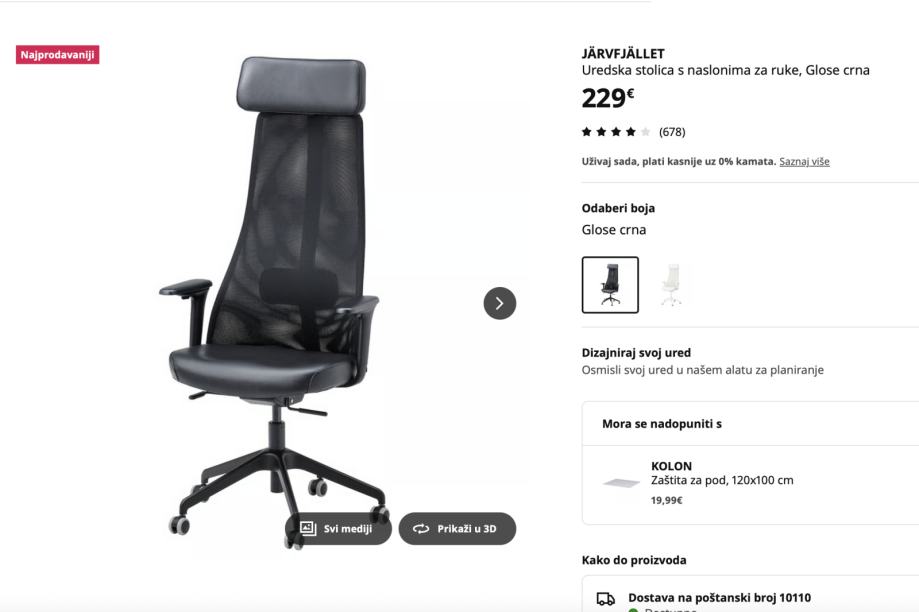Select the Glose crna black chair swatch
This screenshot has width=919, height=612.
coord(610,285)
